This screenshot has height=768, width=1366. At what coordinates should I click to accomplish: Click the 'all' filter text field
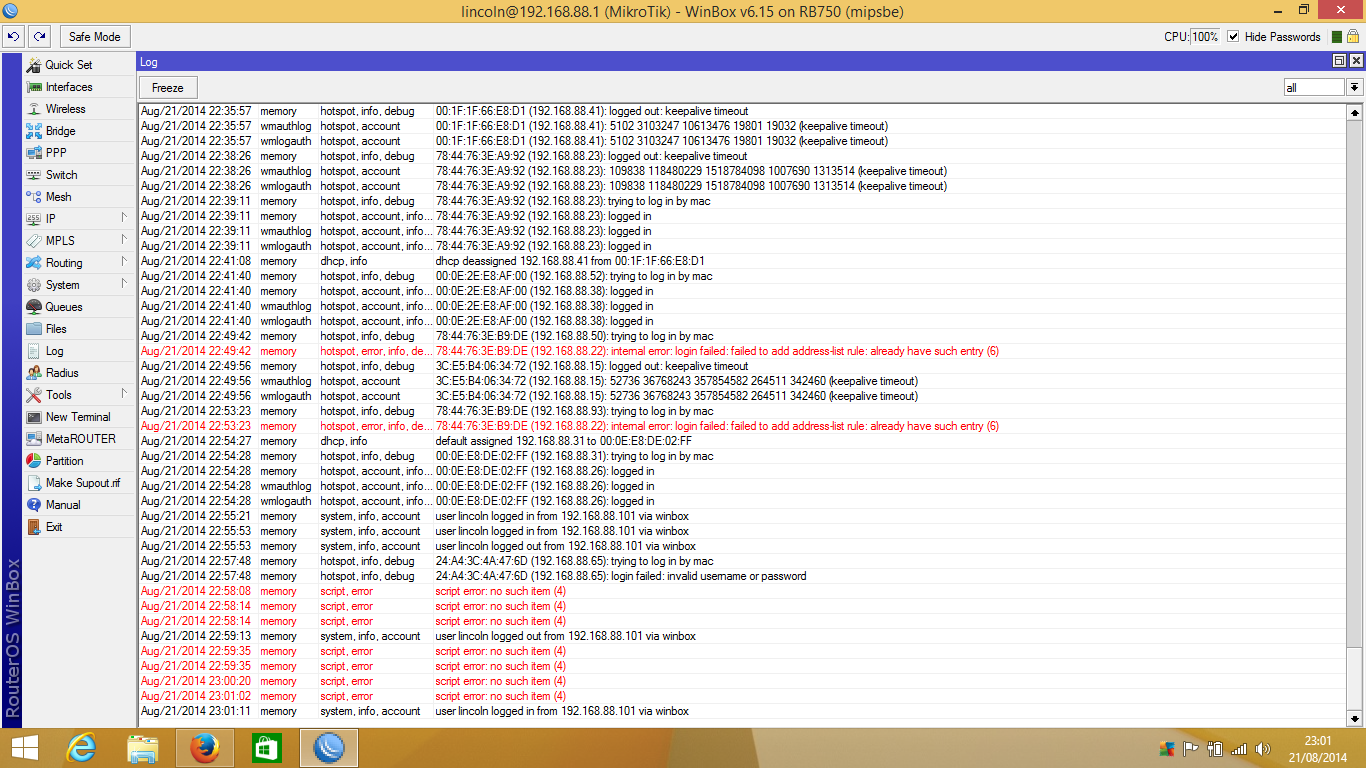[x=1314, y=88]
